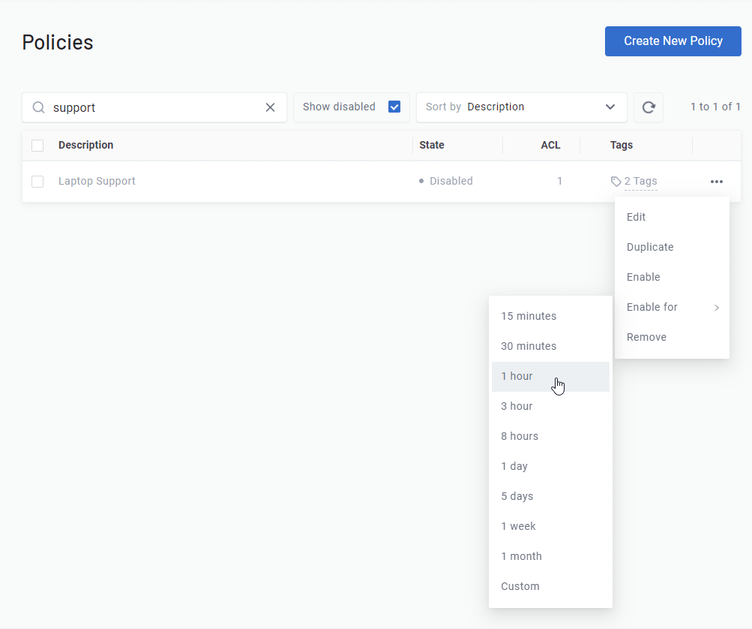
Task: Enable policy for 15 minutes
Action: (551, 316)
